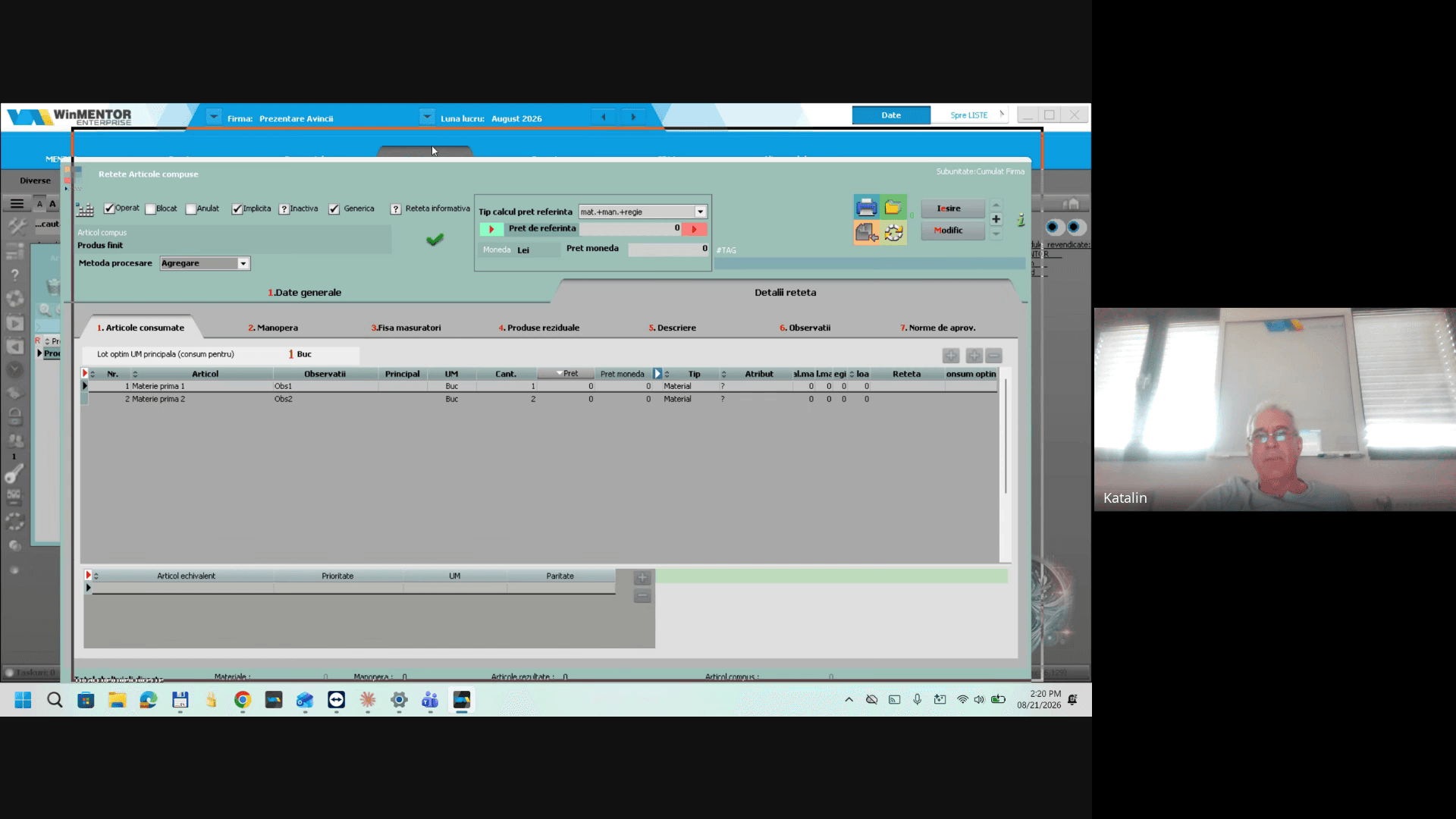Click the import icon with pink arrow

866,233
